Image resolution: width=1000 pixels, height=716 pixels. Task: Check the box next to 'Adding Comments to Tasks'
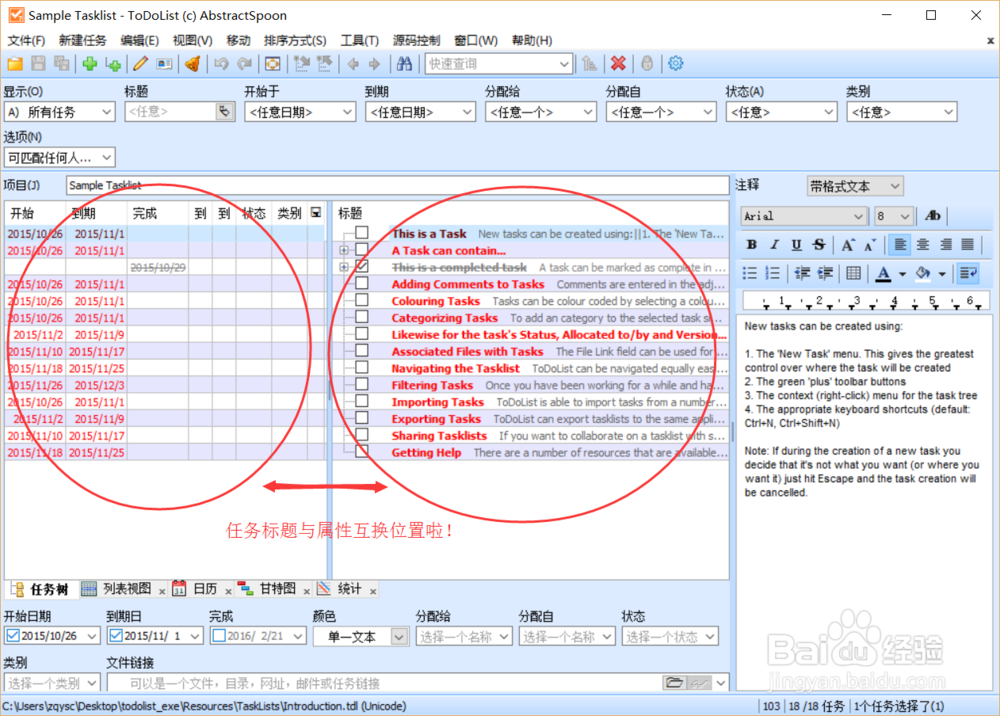pyautogui.click(x=362, y=284)
